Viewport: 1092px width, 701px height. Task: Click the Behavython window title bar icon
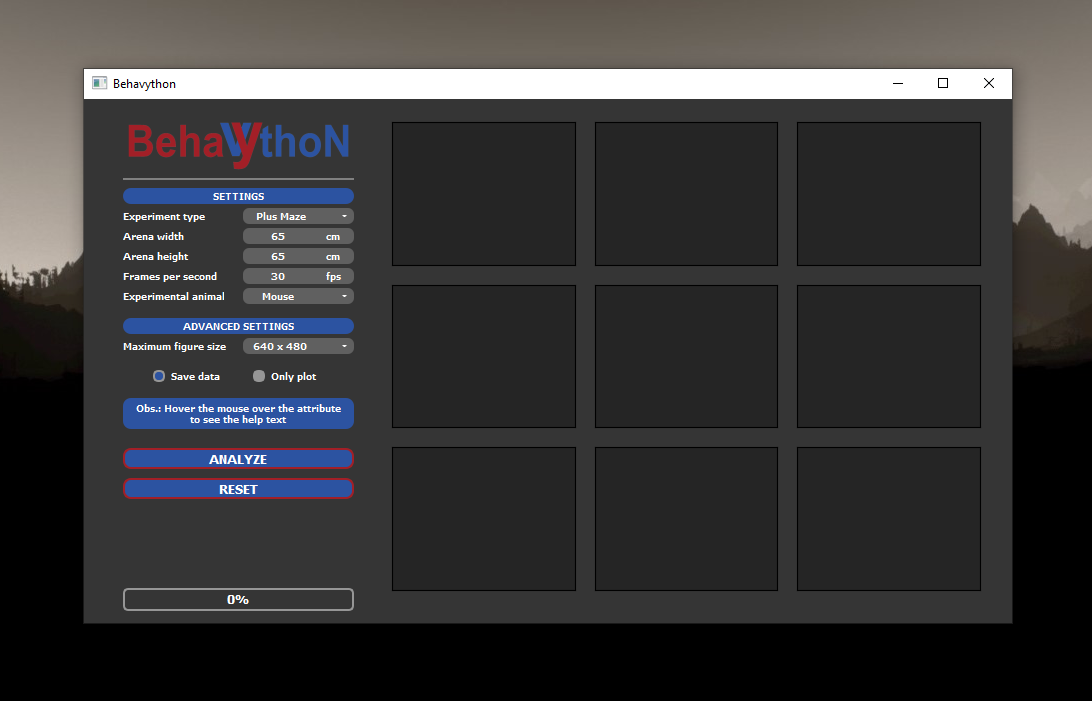pos(99,84)
